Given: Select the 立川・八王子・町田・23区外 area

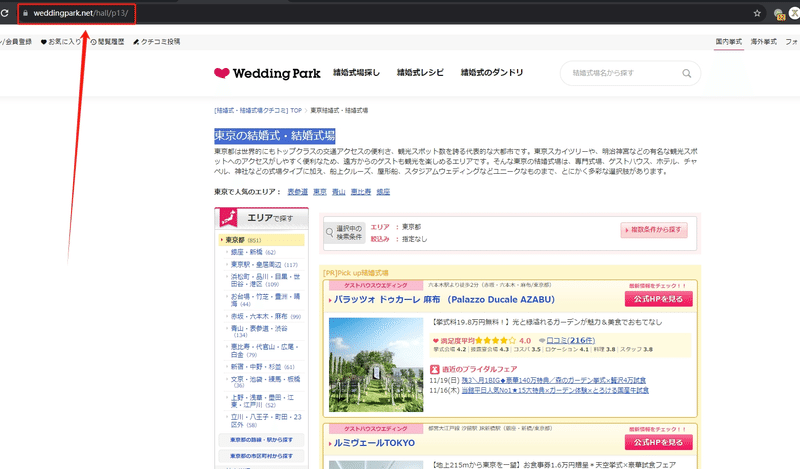Looking at the screenshot, I should coord(266,421).
